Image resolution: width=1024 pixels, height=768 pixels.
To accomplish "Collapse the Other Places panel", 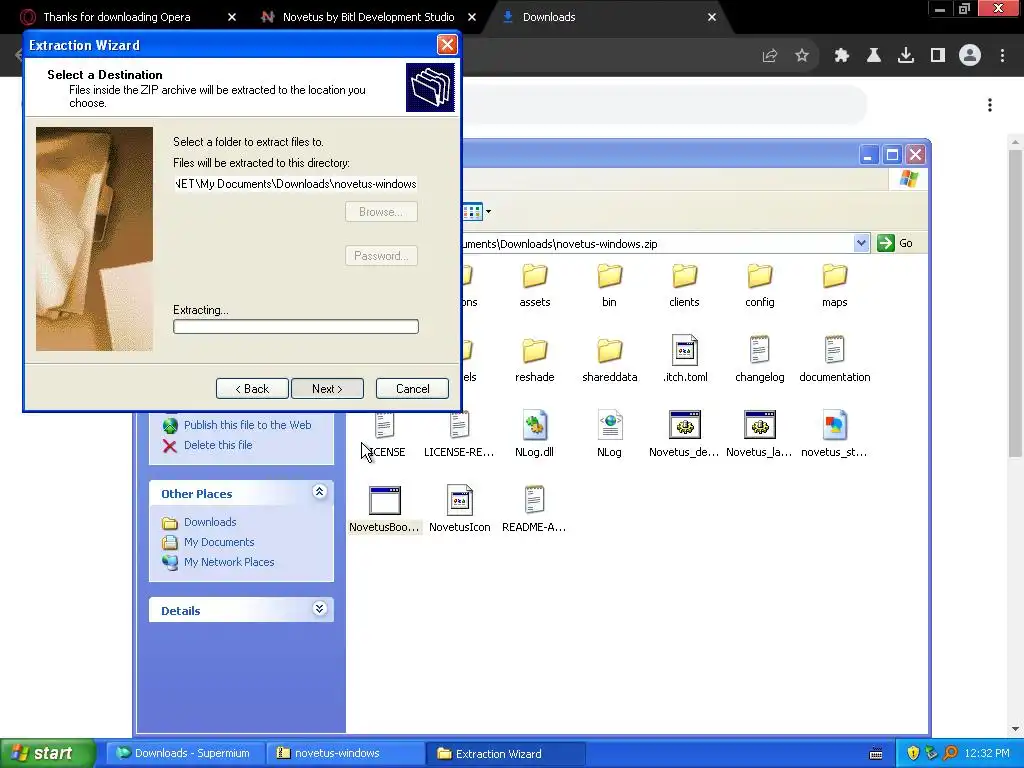I will click(319, 492).
